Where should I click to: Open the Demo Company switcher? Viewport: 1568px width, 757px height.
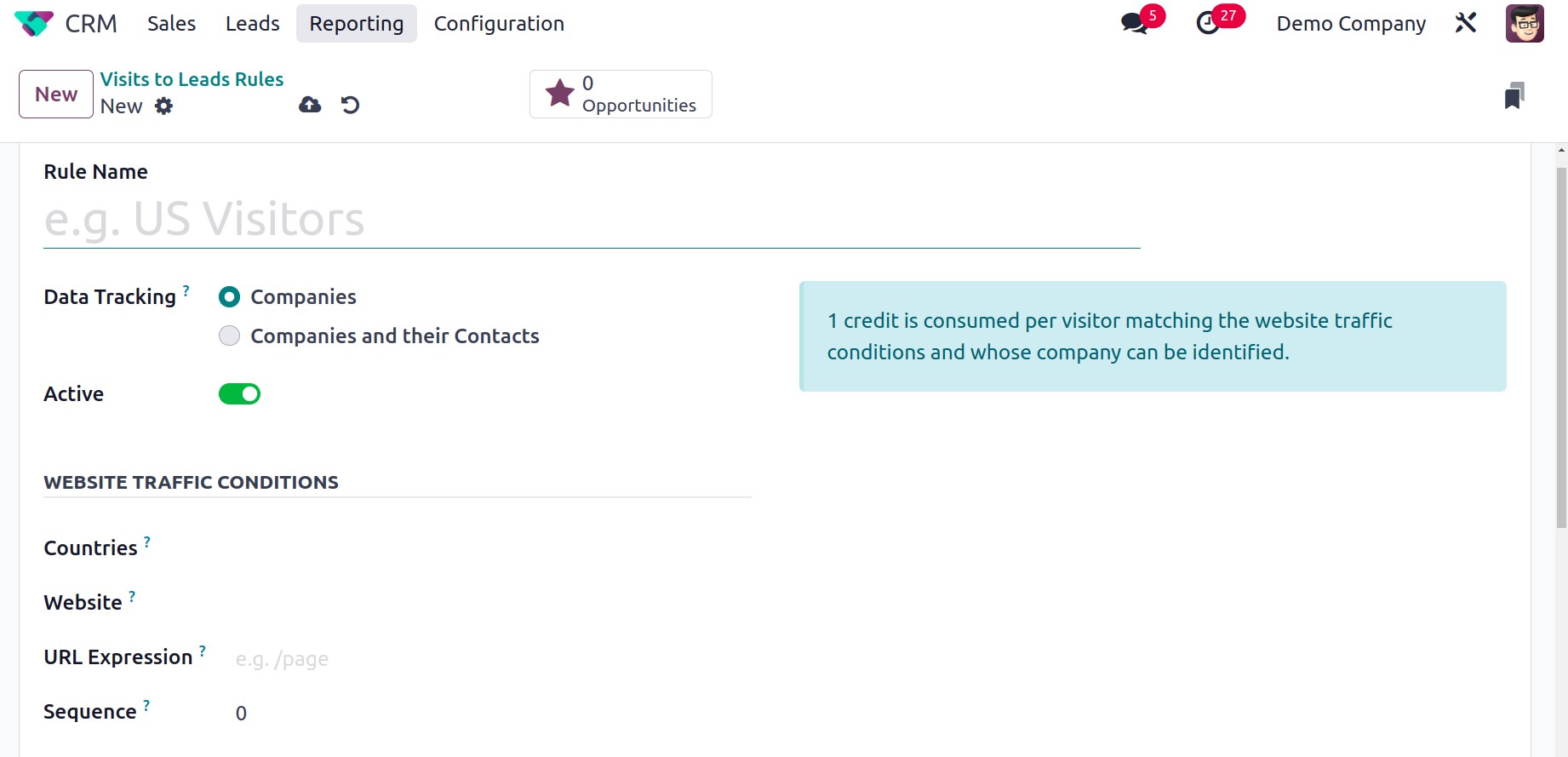pos(1351,23)
